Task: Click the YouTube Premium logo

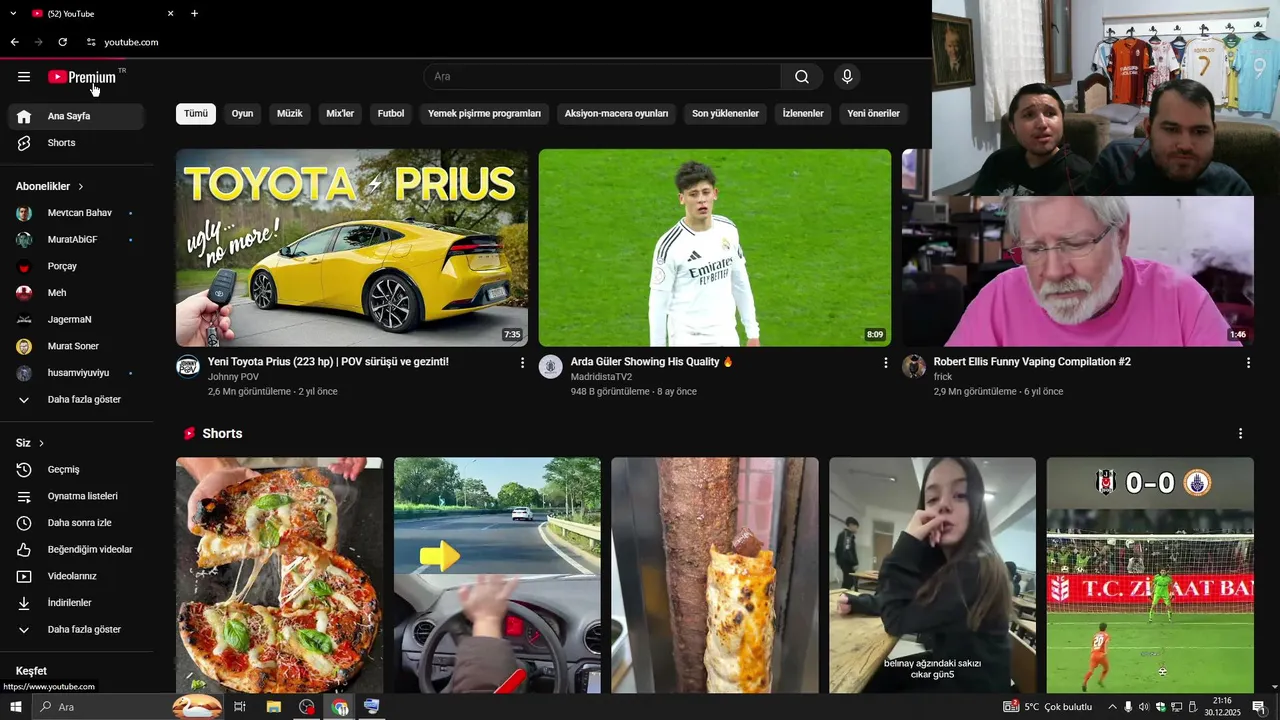Action: 82,77
